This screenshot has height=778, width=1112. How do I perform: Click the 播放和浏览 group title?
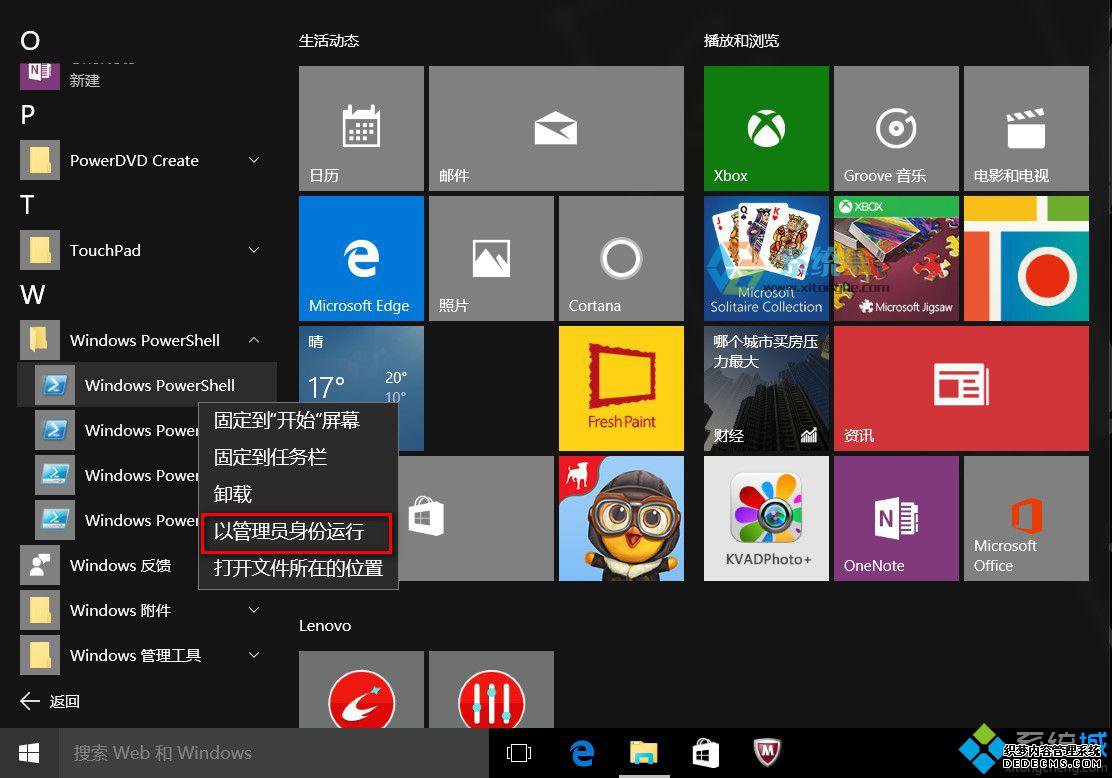tap(741, 41)
